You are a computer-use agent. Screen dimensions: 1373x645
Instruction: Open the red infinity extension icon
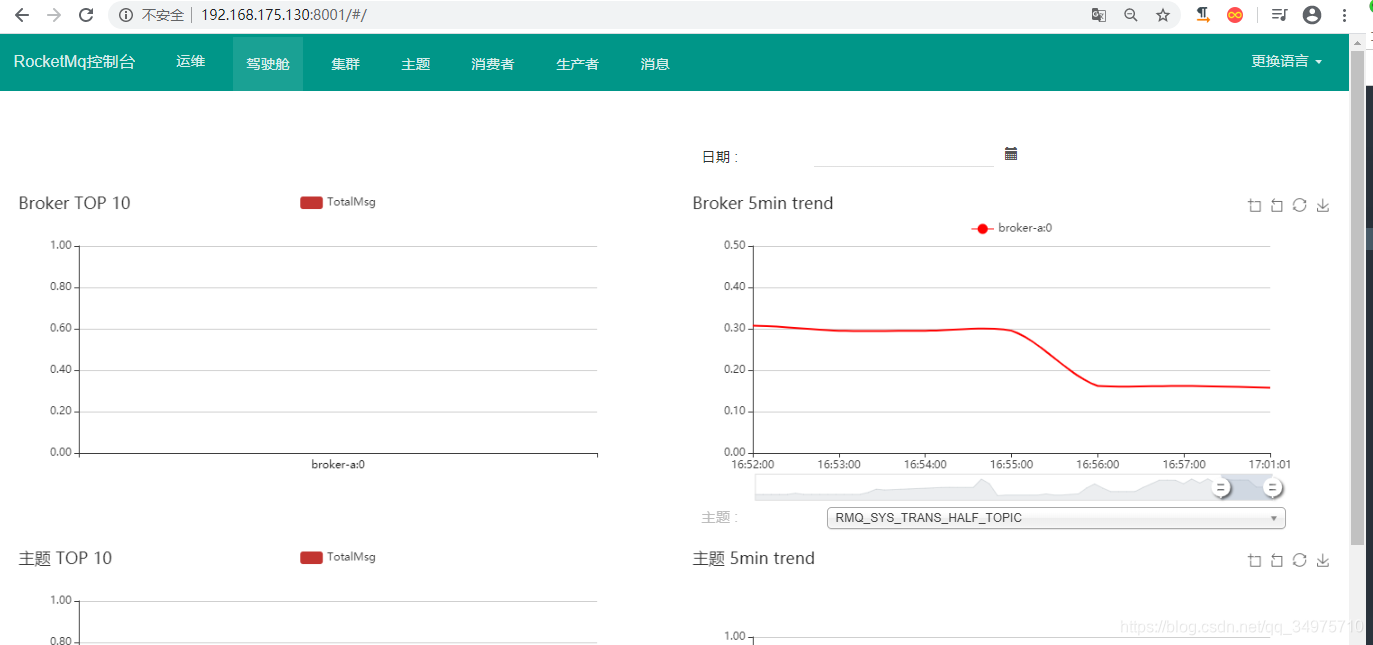point(1235,15)
